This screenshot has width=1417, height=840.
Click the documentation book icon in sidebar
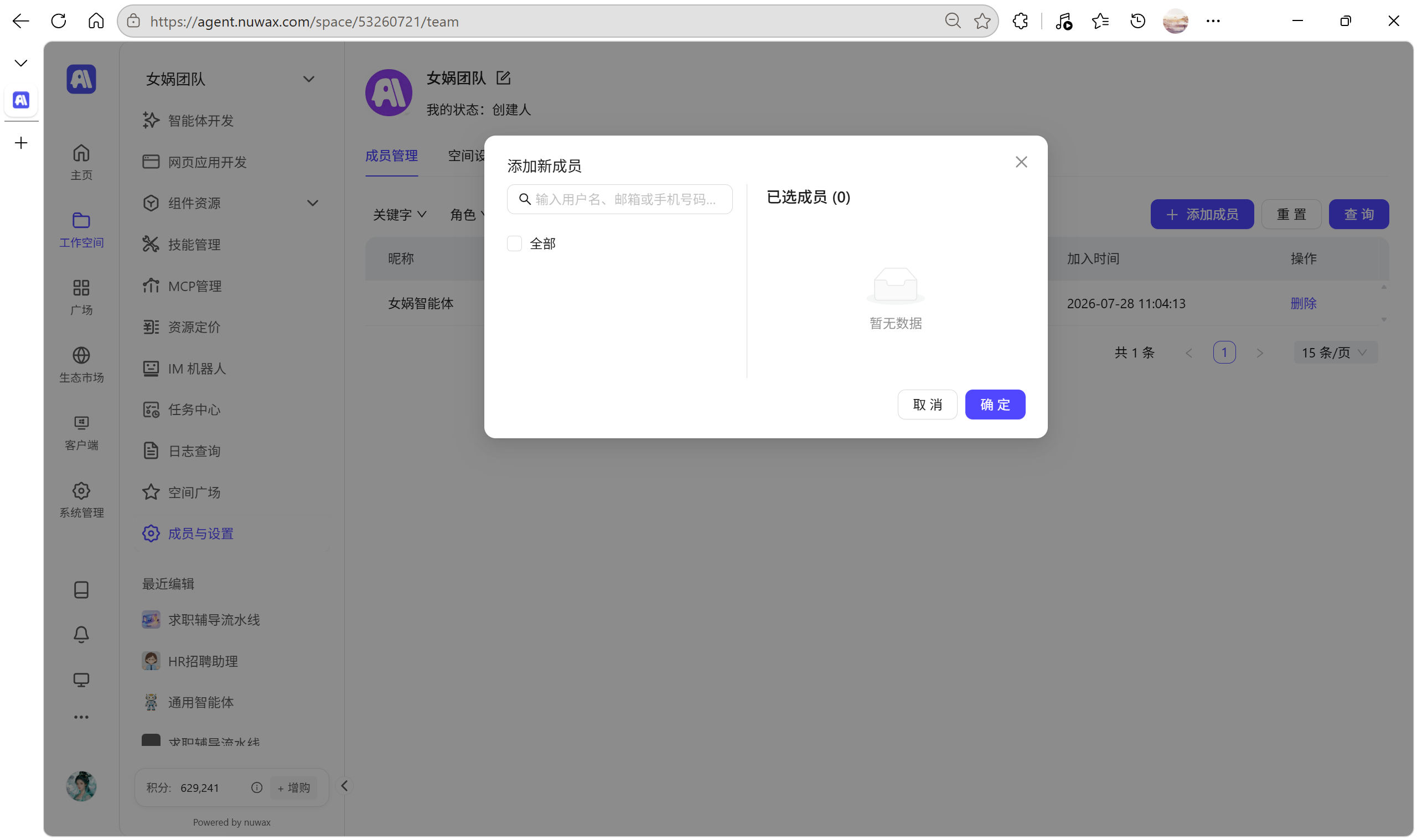[81, 590]
